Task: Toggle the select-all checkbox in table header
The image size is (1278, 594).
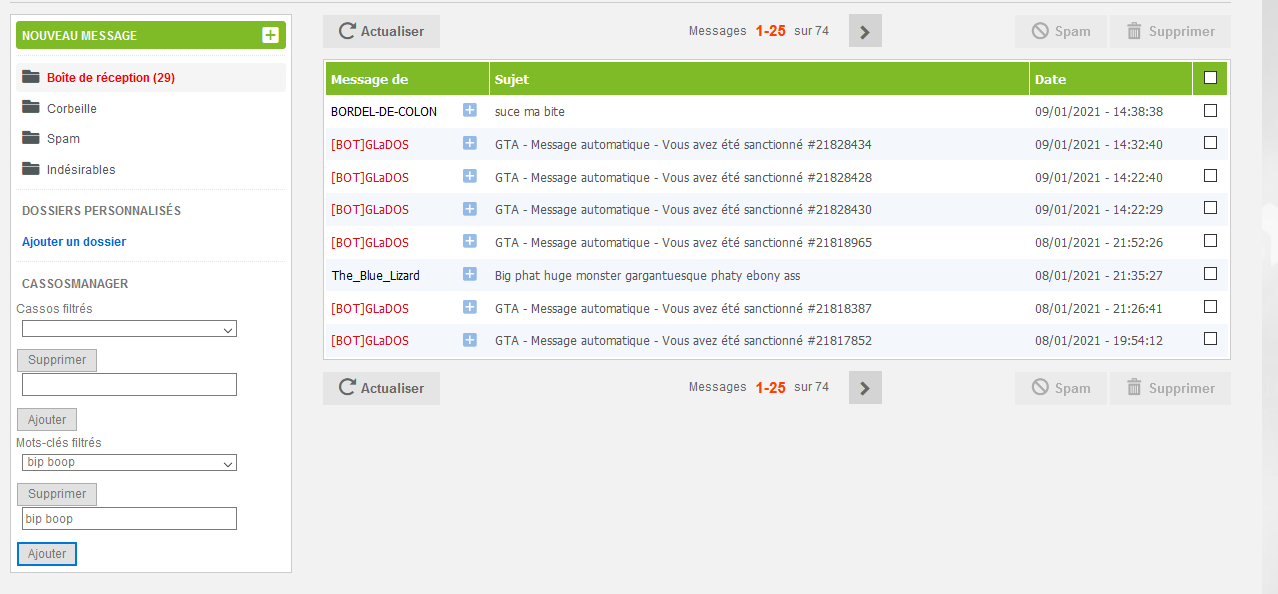Action: [1210, 78]
